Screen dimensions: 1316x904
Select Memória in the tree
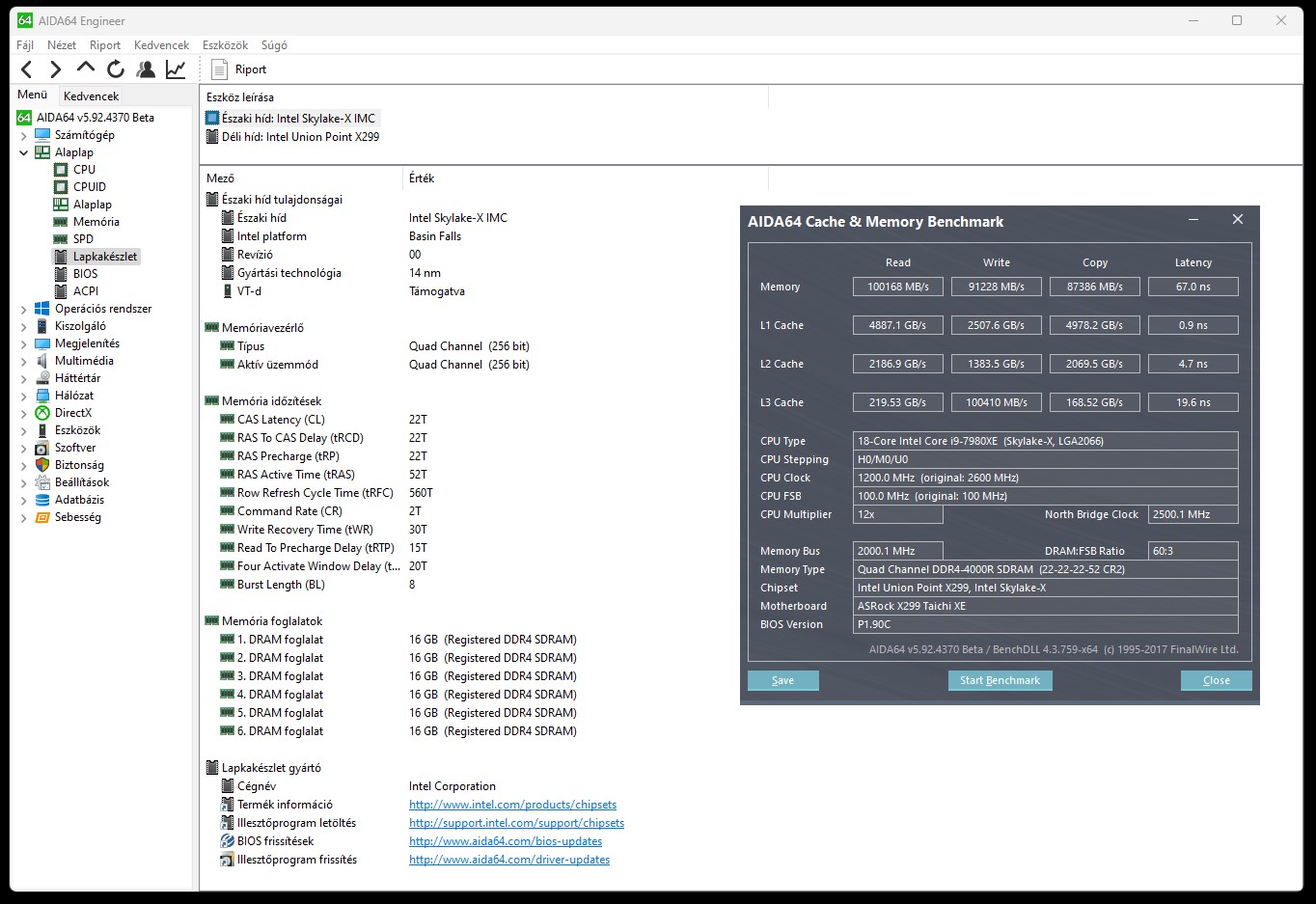click(x=96, y=222)
